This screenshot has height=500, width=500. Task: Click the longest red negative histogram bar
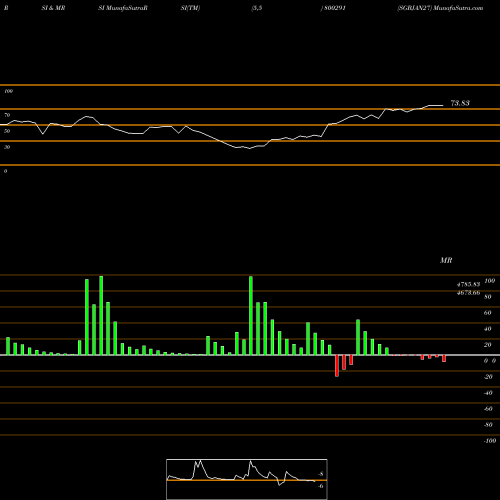(337, 366)
